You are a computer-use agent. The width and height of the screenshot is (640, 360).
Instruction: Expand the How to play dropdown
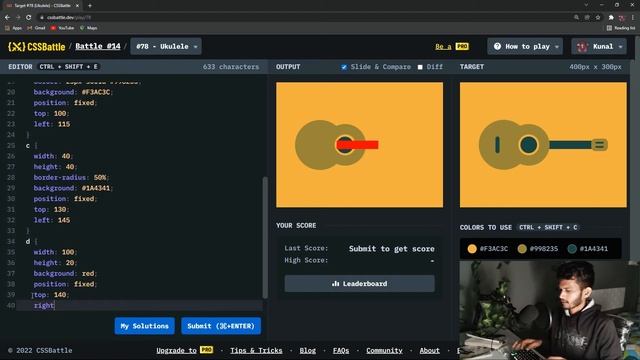(x=525, y=47)
